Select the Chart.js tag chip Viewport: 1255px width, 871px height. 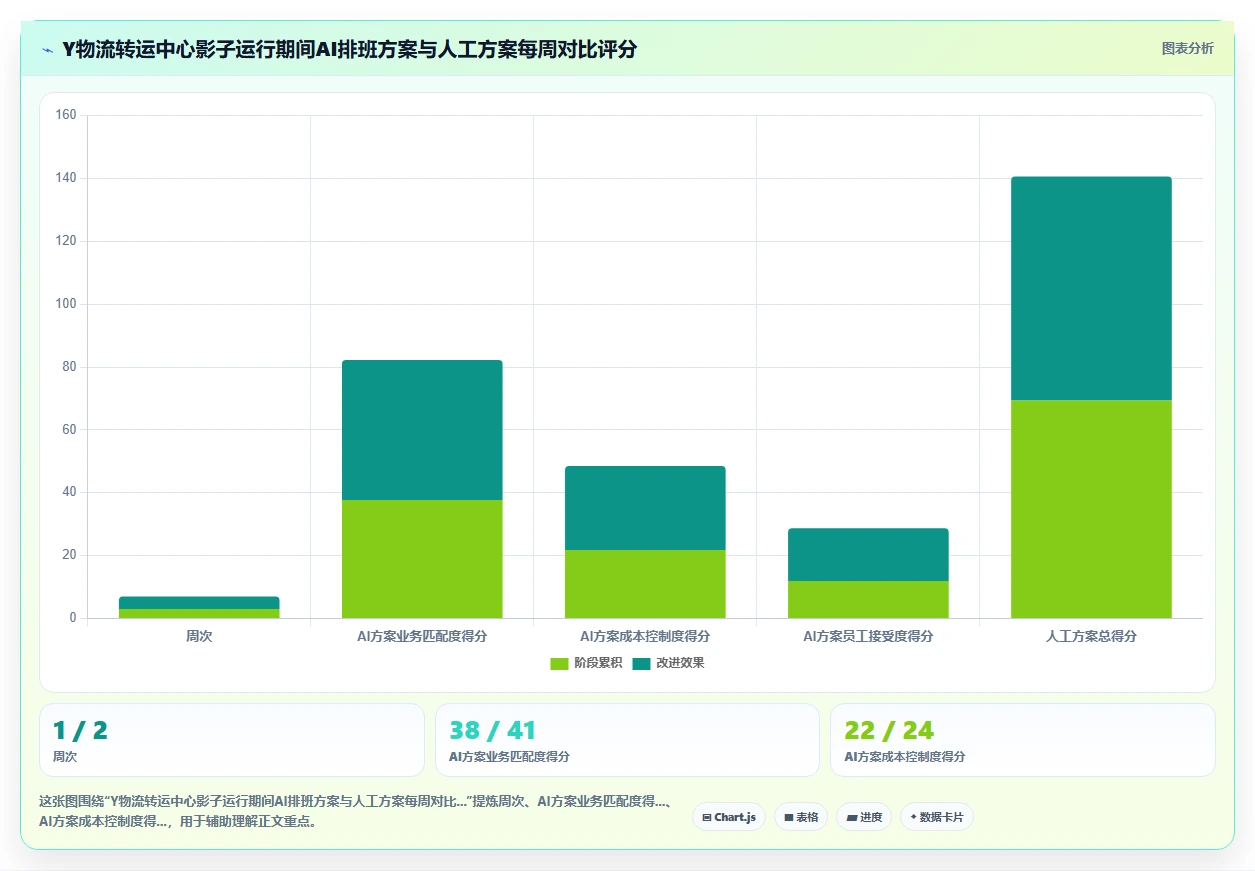pos(729,817)
